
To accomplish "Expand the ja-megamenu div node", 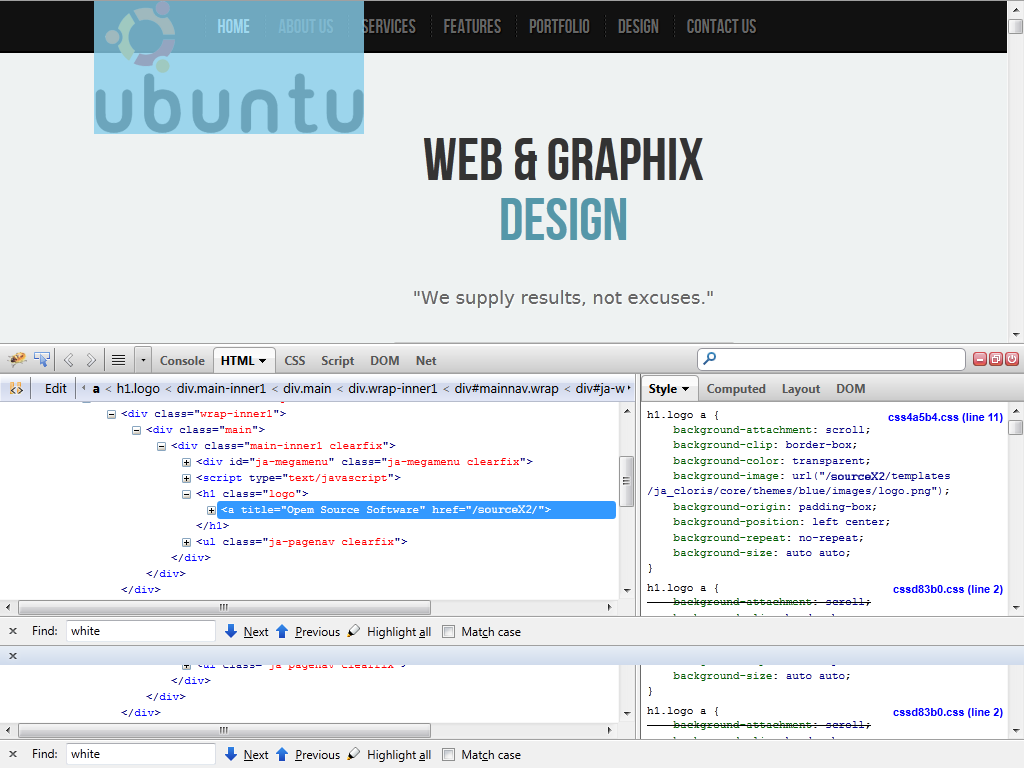I will pos(187,462).
